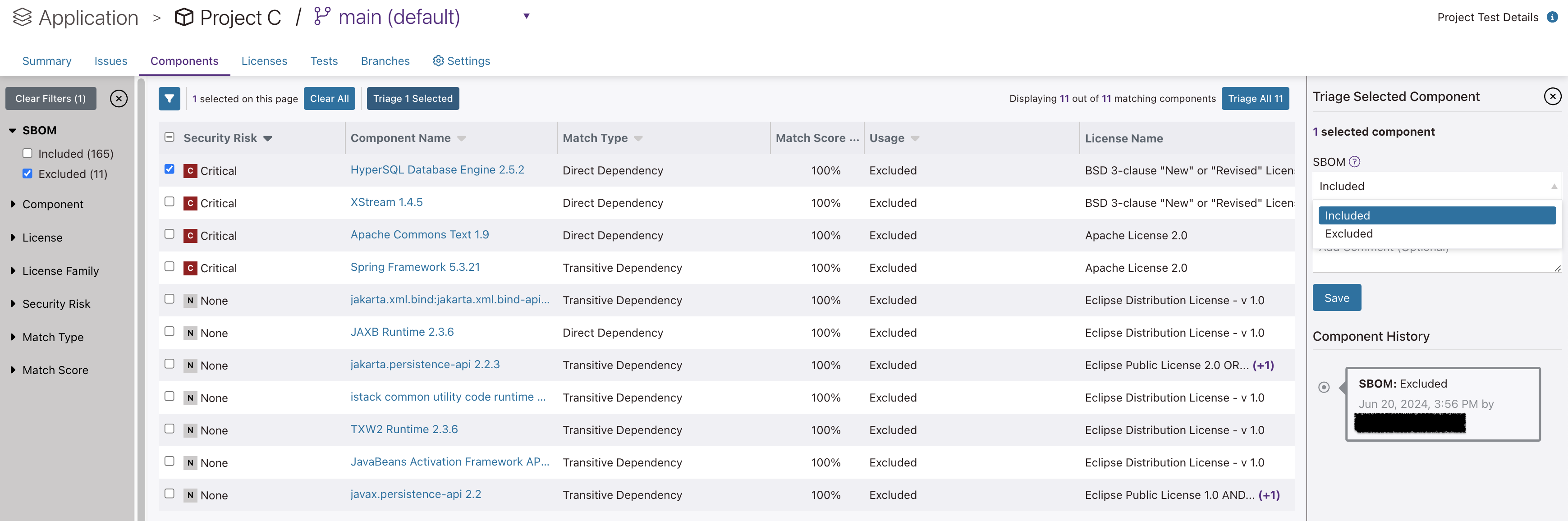Click the vertical scrollbar beside filter sidebar
The height and width of the screenshot is (521, 1568).
[x=141, y=298]
